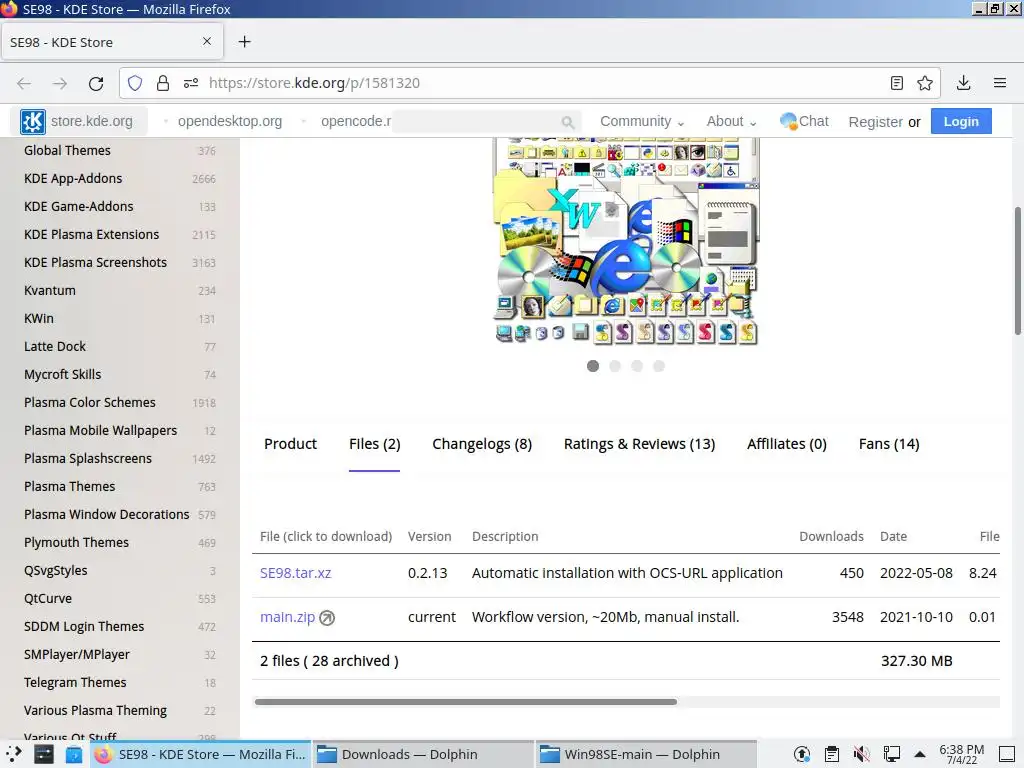Download the SE98.tar.xz file
The width and height of the screenshot is (1024, 768).
pyautogui.click(x=296, y=573)
